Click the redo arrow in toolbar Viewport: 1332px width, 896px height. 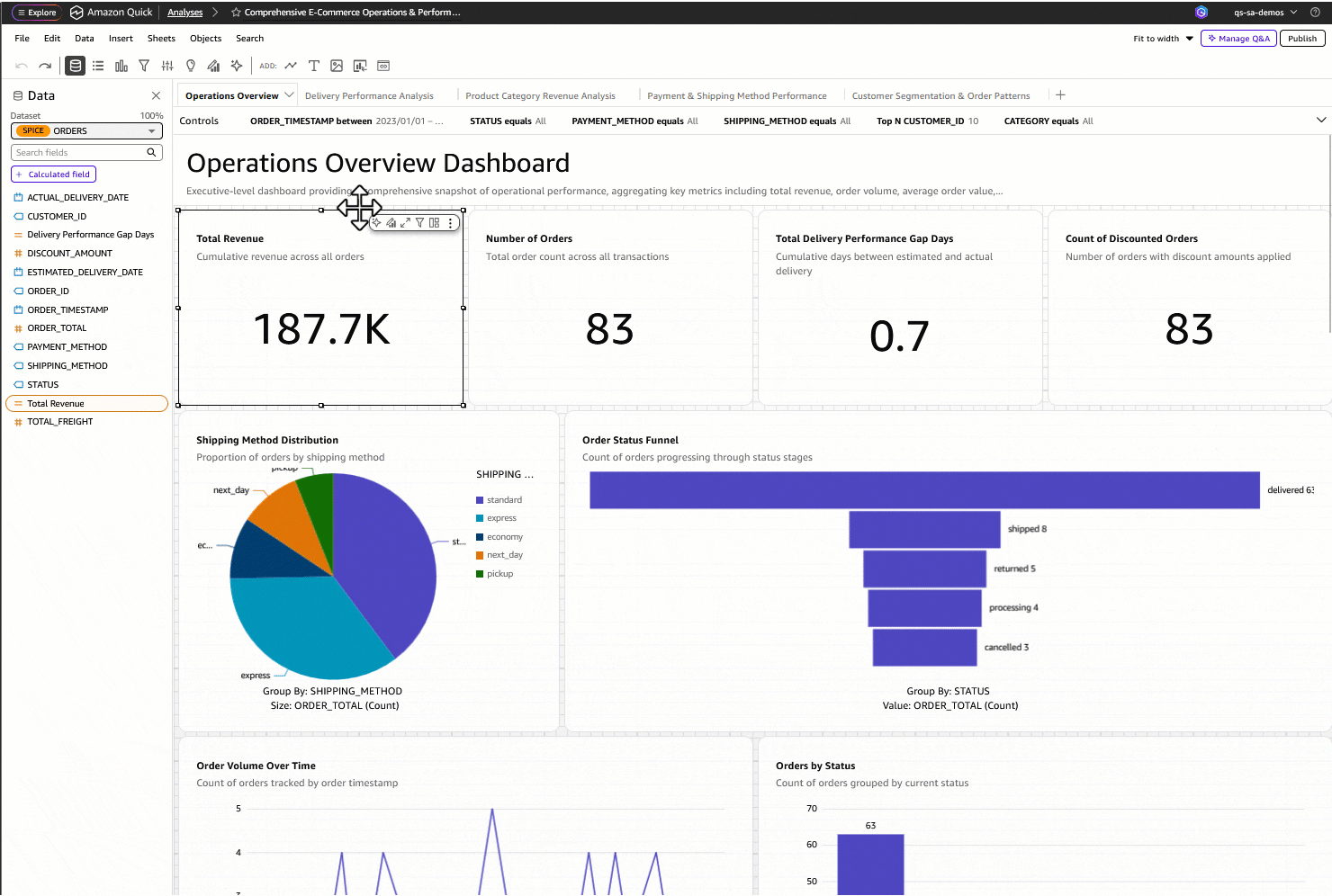(45, 66)
